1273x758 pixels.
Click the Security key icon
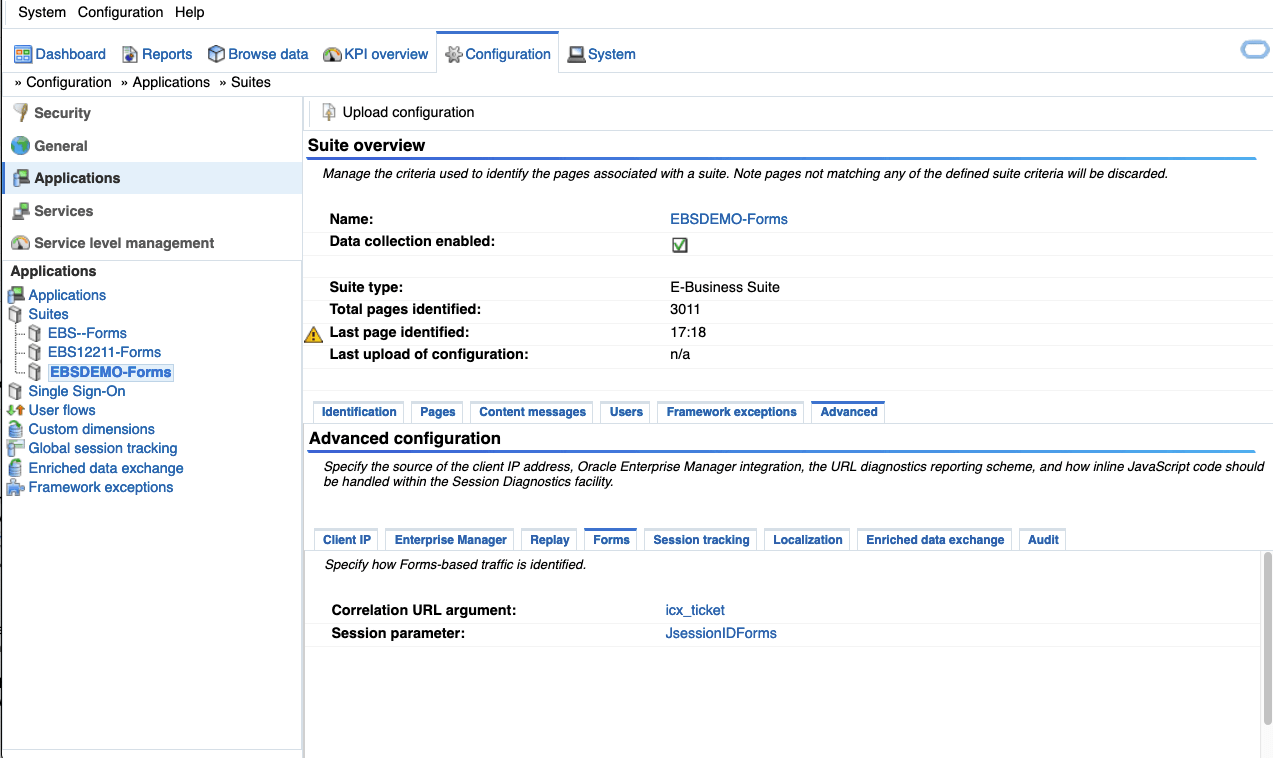(x=20, y=113)
